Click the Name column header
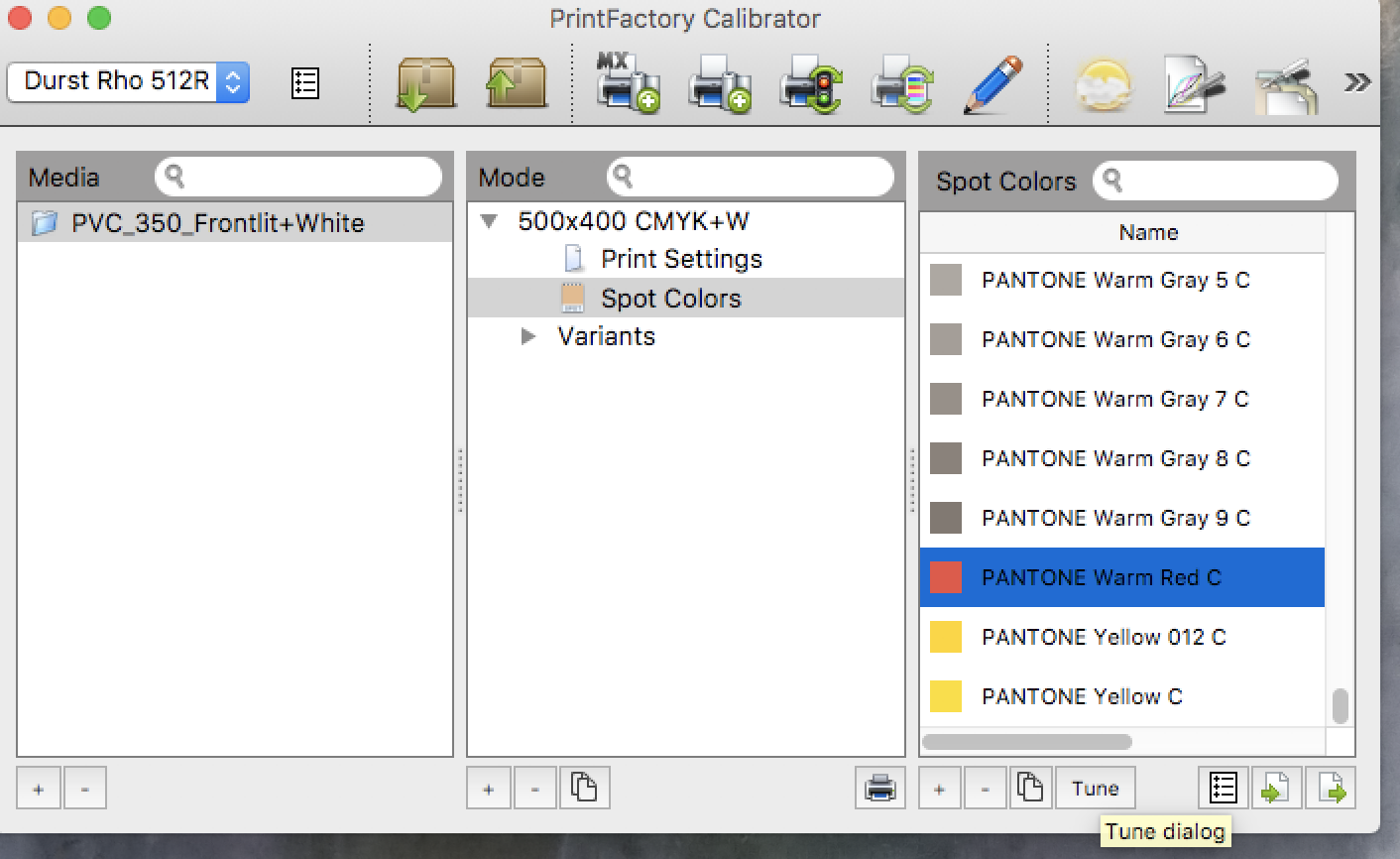The image size is (1400, 859). pos(1122,232)
